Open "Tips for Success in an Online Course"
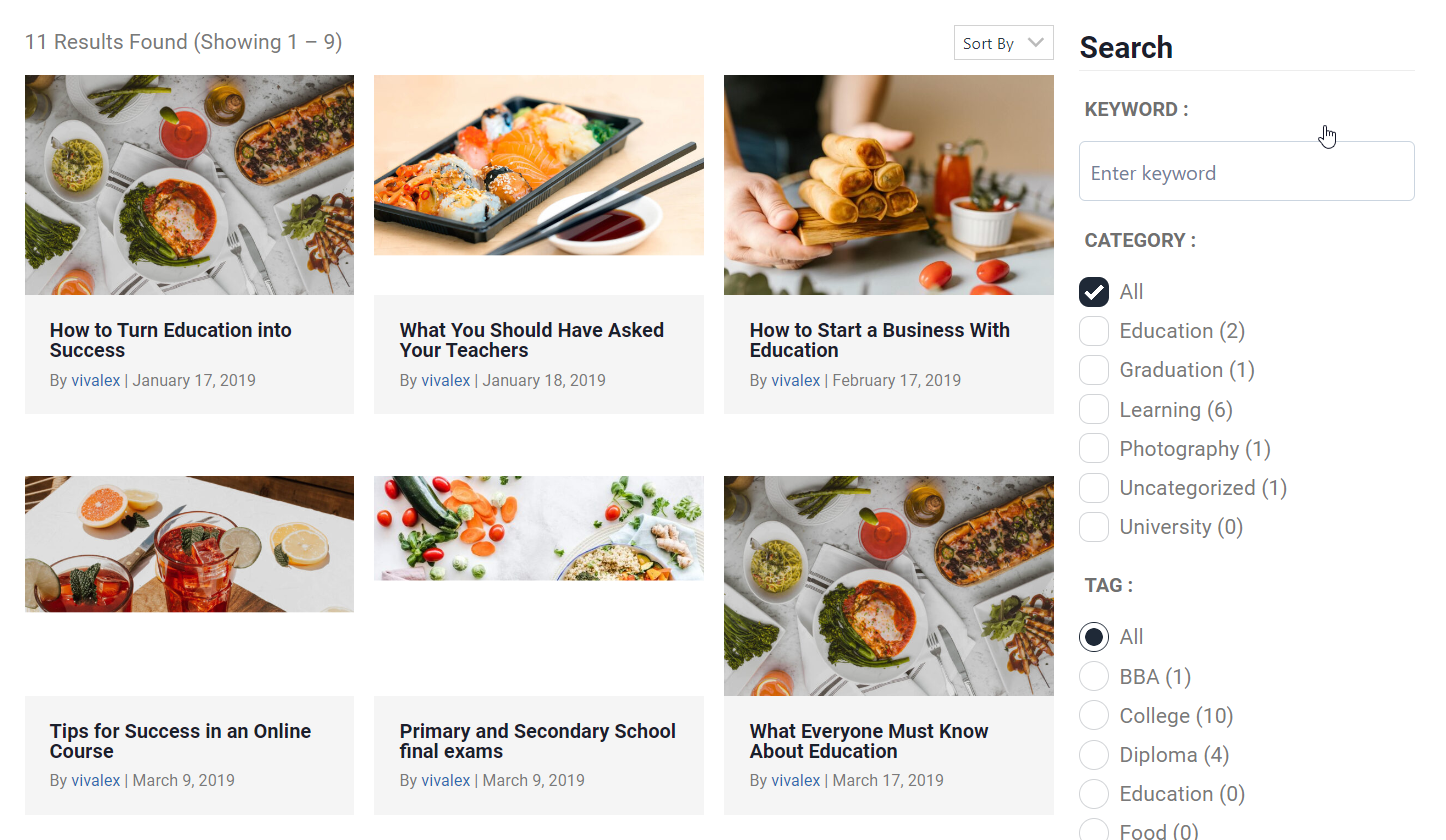The image size is (1446, 840). (x=180, y=741)
